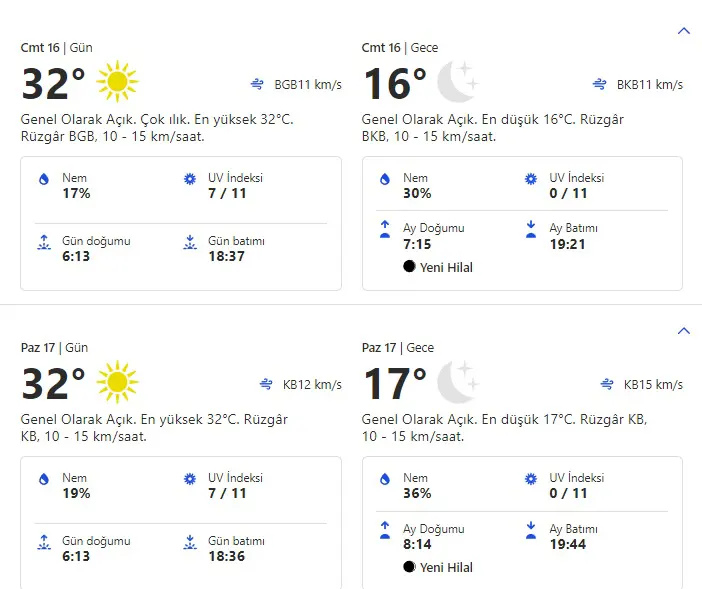Click the Cmt 16 Gün heading
The width and height of the screenshot is (702, 589).
tap(57, 48)
